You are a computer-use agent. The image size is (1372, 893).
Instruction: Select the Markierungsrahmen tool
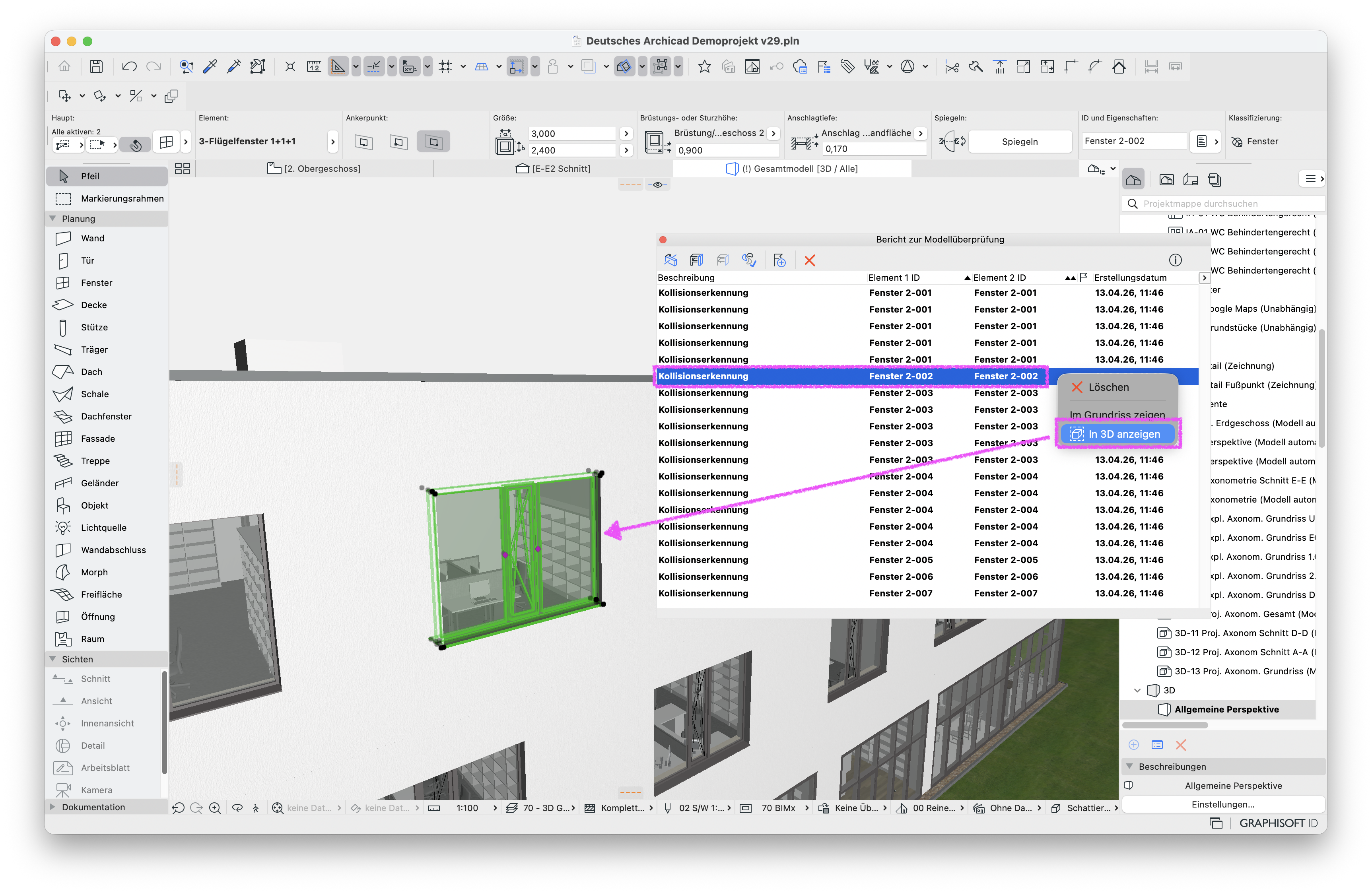pyautogui.click(x=107, y=198)
